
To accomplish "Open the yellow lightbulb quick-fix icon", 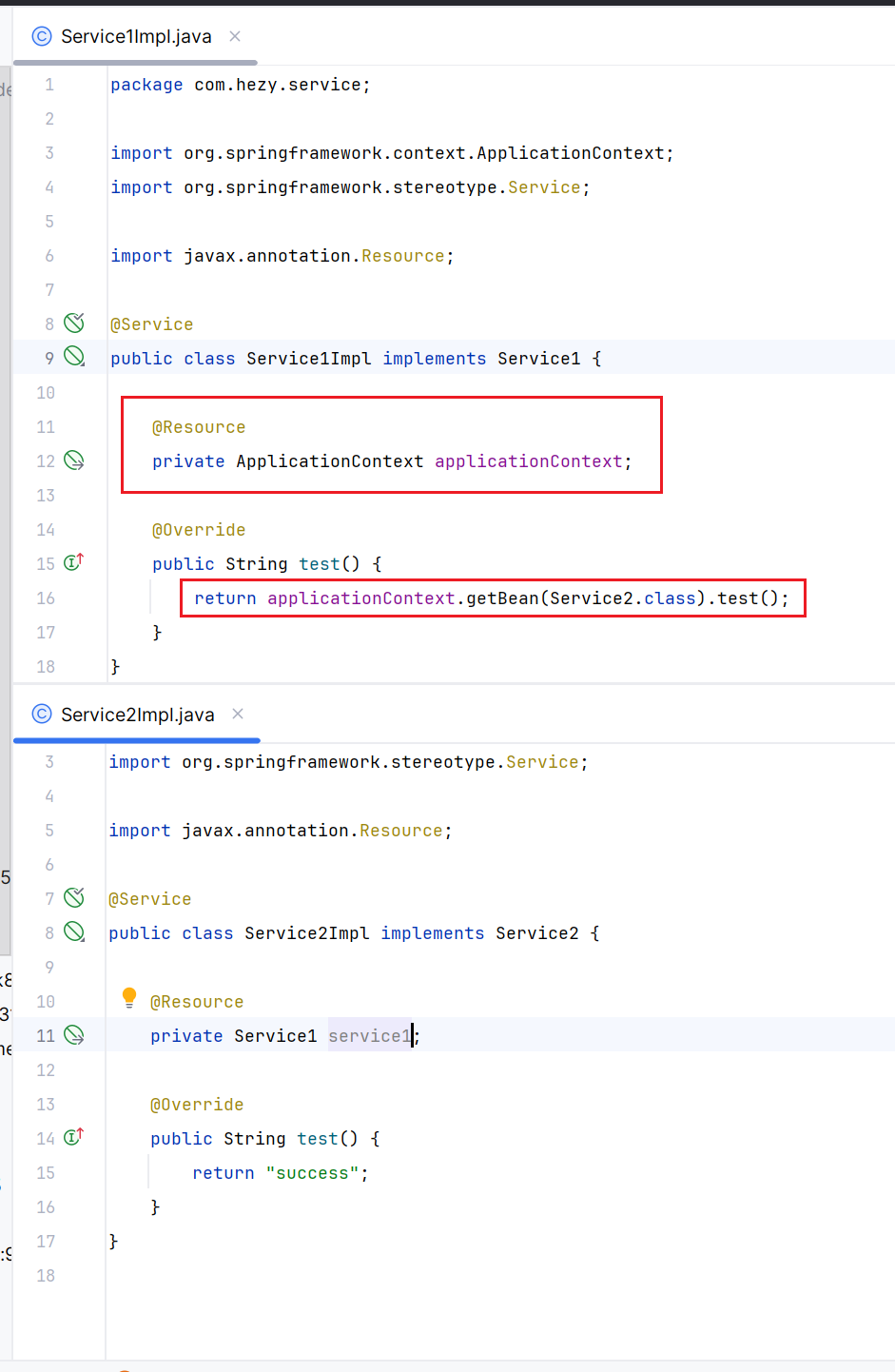I will pyautogui.click(x=129, y=997).
